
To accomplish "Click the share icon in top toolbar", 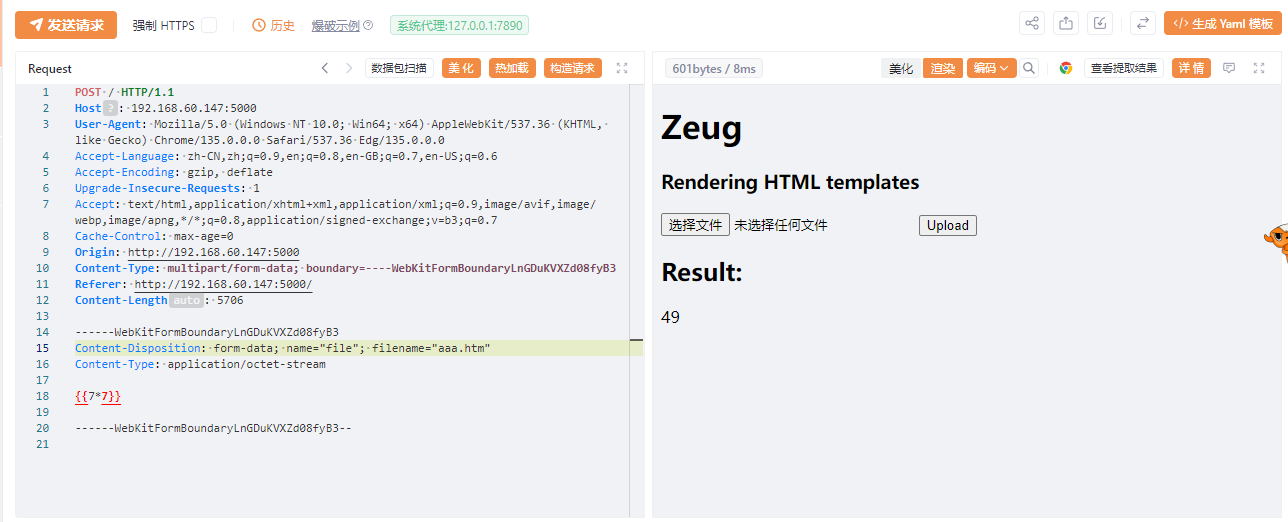I will tap(1032, 24).
